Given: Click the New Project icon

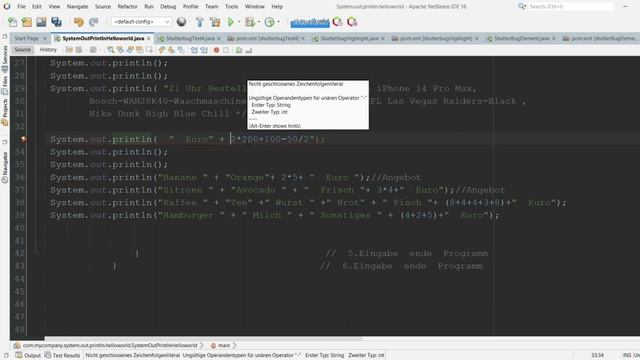Looking at the screenshot, I should click(x=27, y=22).
